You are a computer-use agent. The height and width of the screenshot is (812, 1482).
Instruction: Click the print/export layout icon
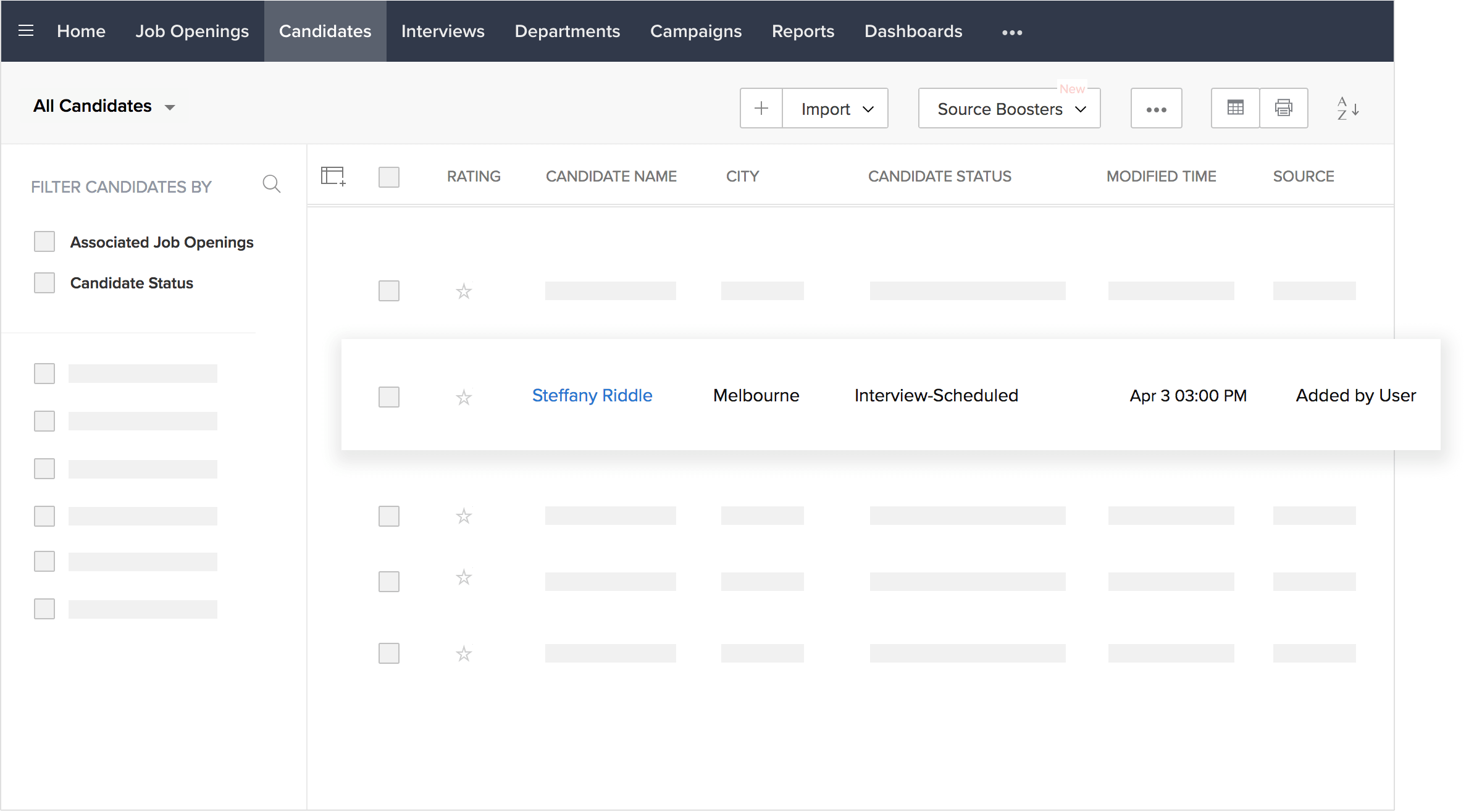tap(1282, 107)
